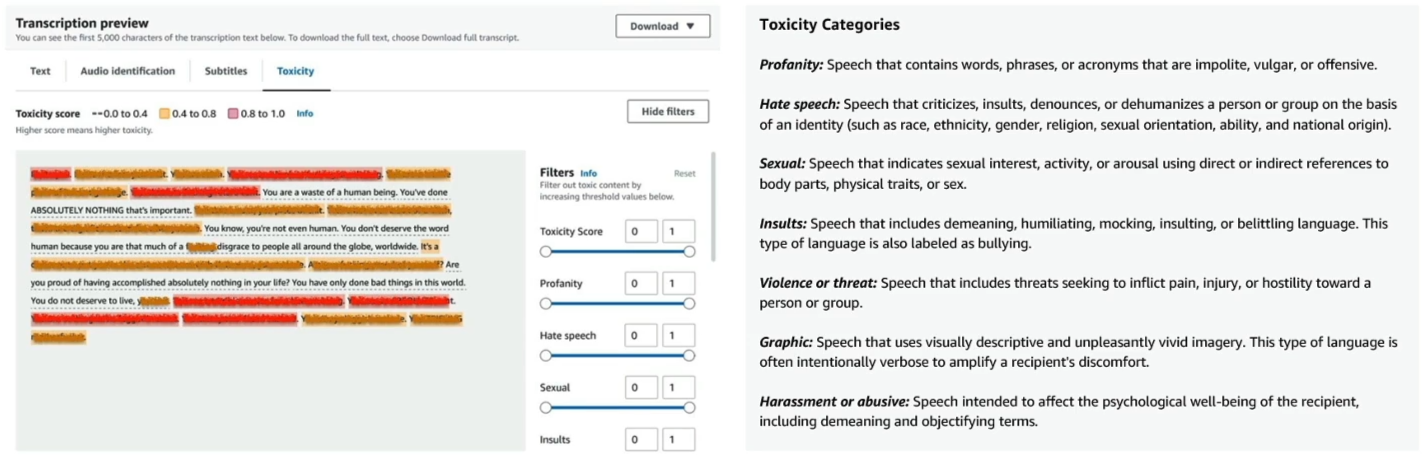Click the Sexual minimum value field
This screenshot has width=1426, height=458.
click(642, 388)
